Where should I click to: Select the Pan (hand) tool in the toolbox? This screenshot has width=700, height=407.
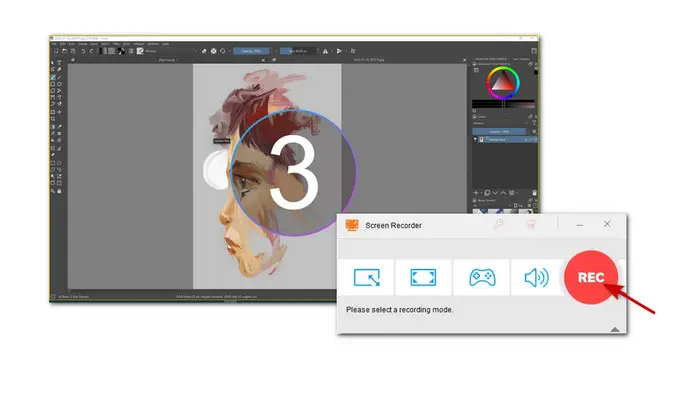coord(59,191)
